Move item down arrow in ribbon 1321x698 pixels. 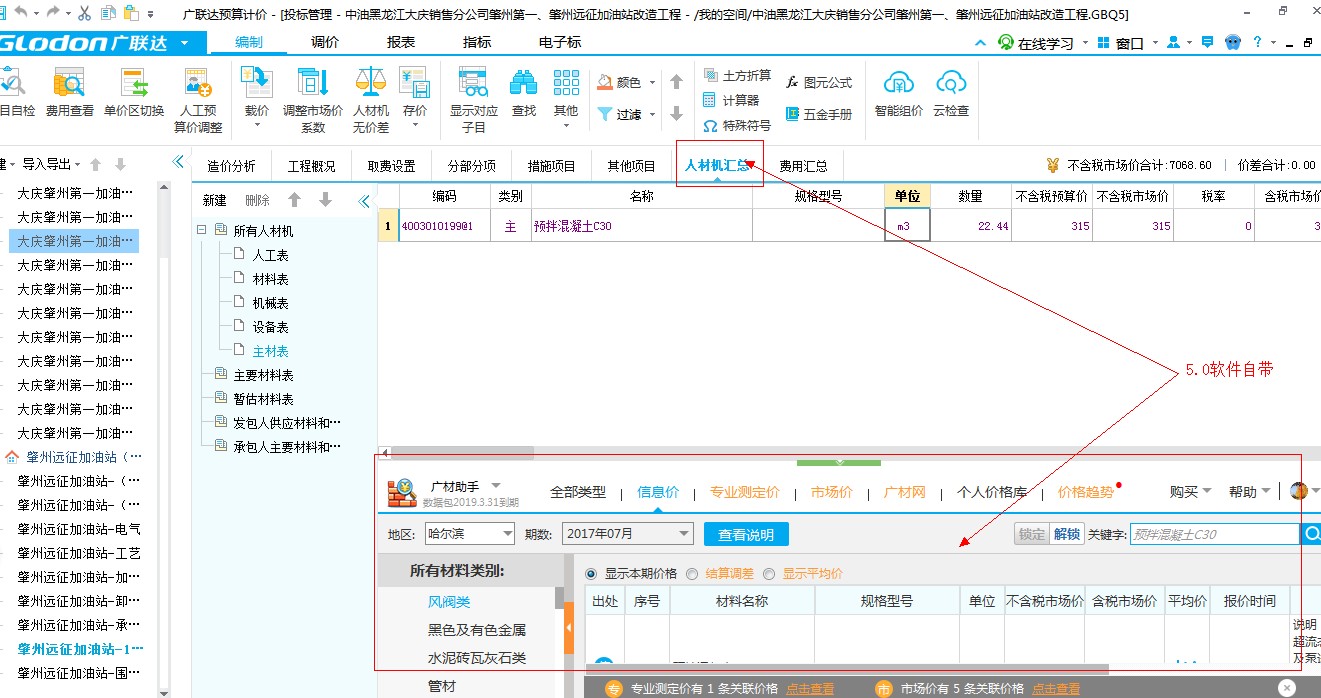point(676,114)
